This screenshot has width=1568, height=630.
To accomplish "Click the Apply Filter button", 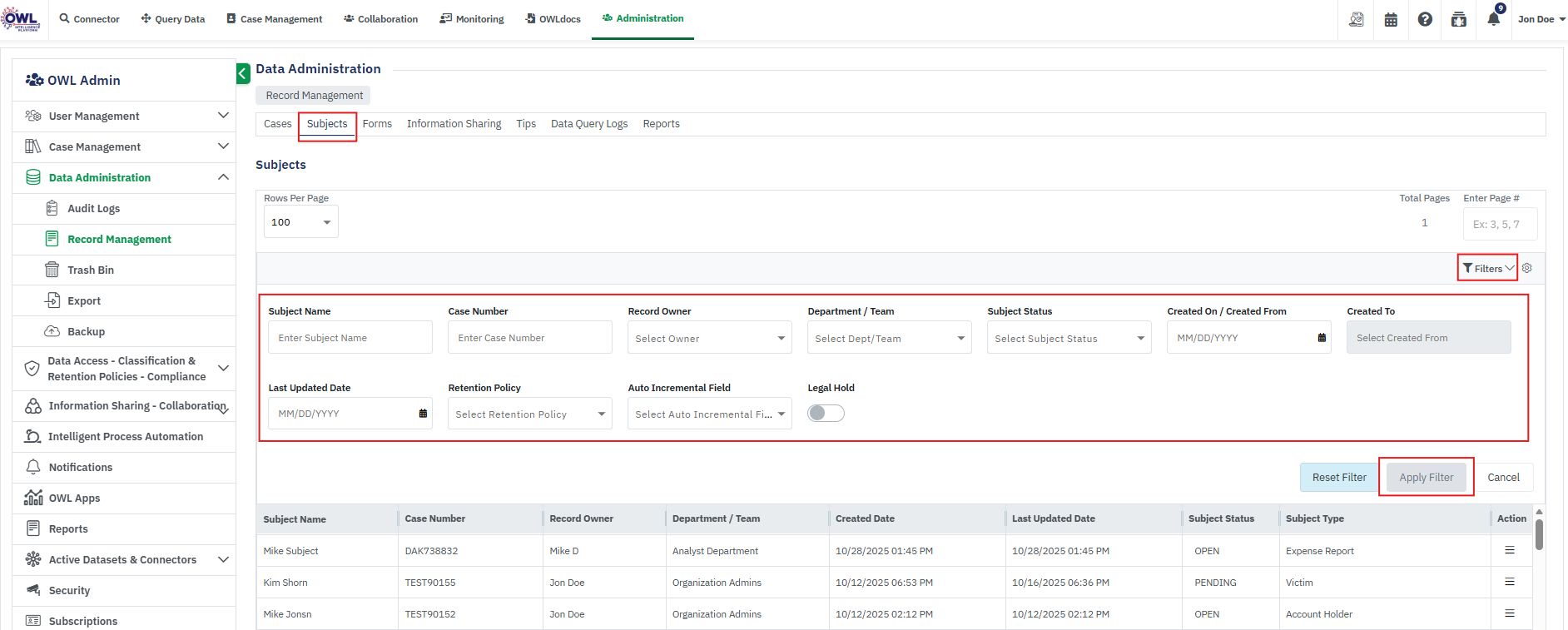I will click(x=1426, y=477).
